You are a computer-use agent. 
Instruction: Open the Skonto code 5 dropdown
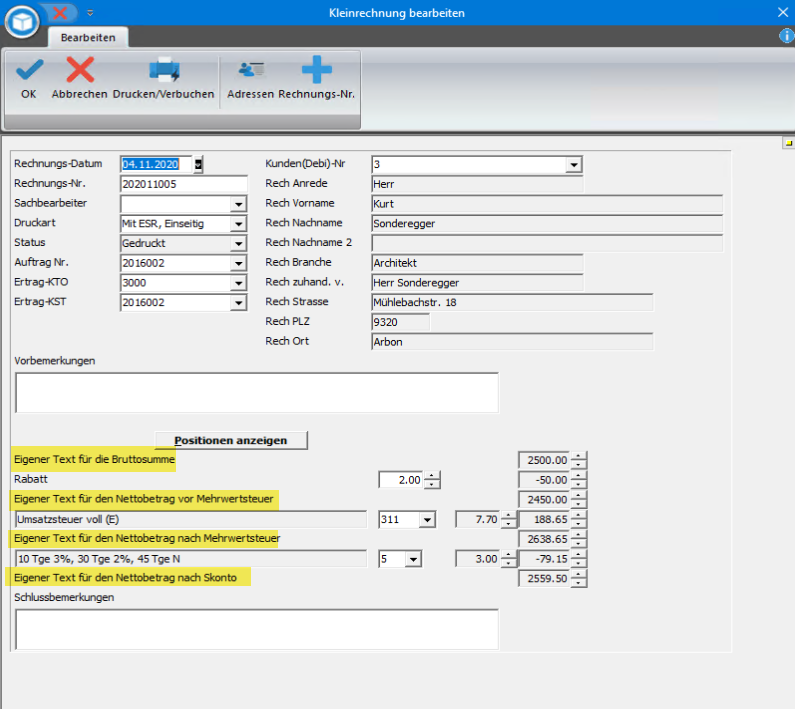(414, 559)
